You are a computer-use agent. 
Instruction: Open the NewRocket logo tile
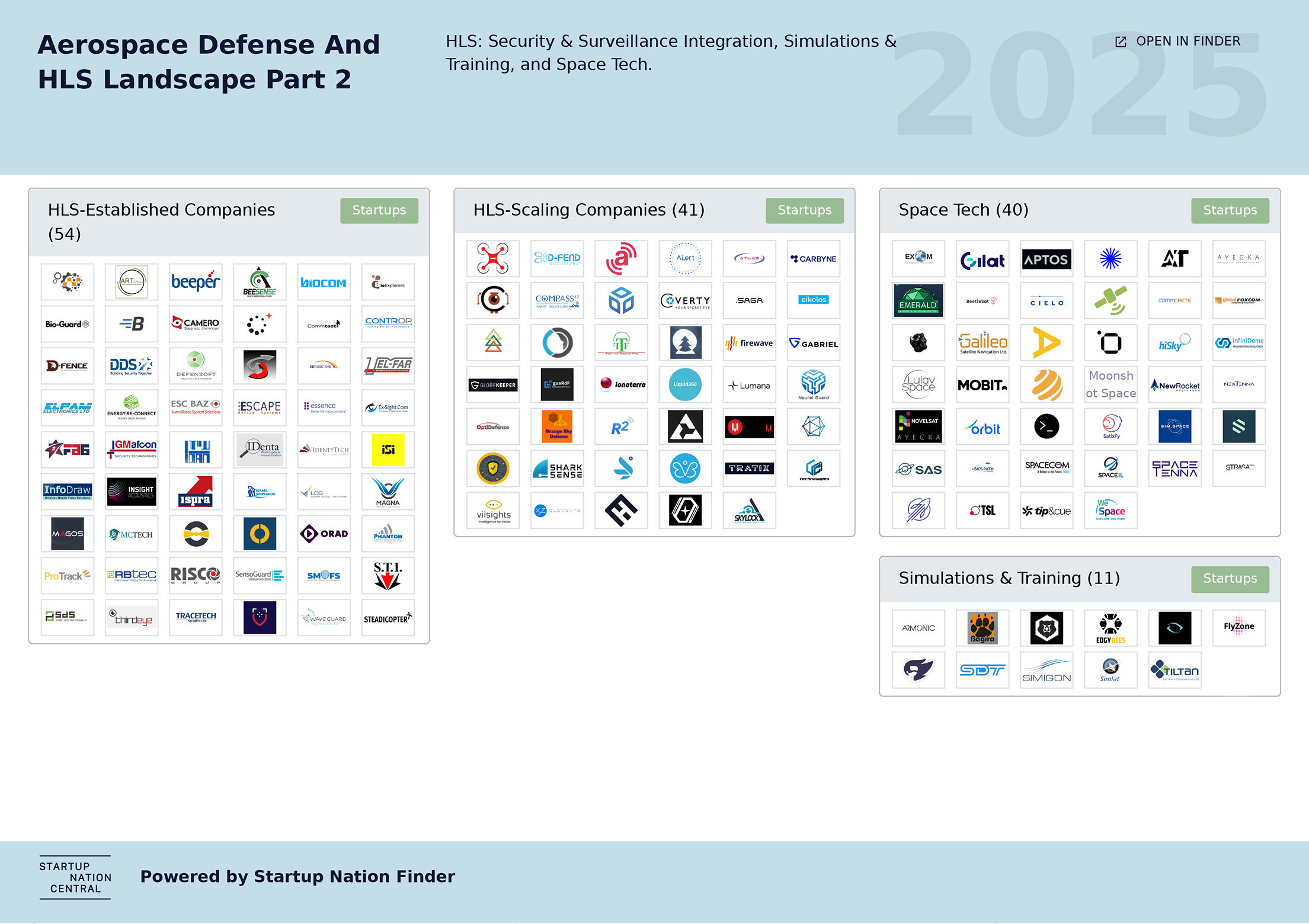(1175, 385)
